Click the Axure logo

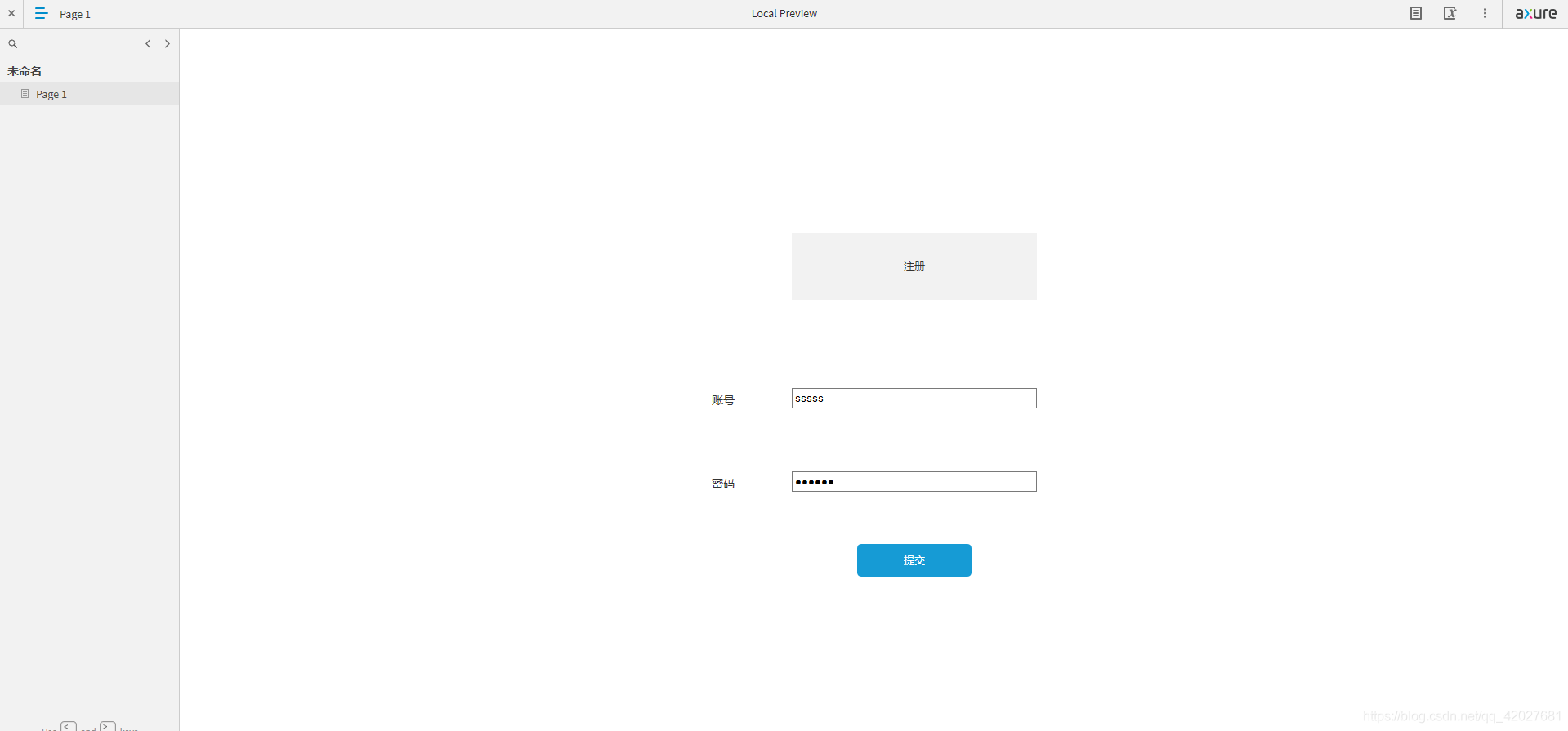point(1535,13)
